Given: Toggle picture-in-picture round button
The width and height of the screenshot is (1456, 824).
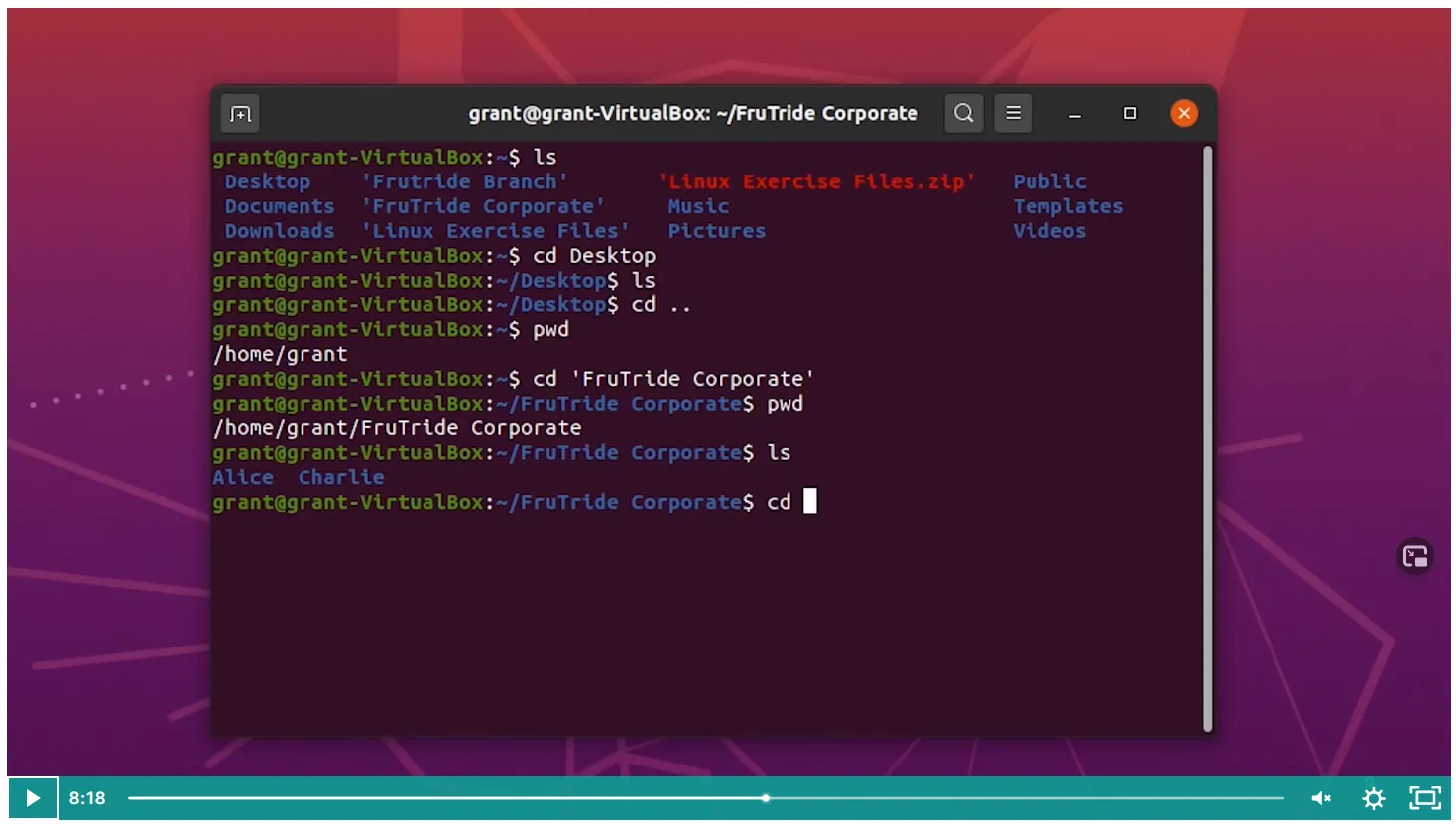Looking at the screenshot, I should point(1415,556).
